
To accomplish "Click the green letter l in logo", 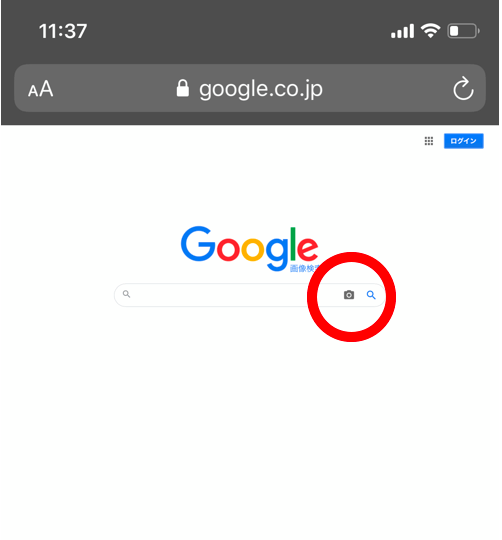I will (293, 244).
